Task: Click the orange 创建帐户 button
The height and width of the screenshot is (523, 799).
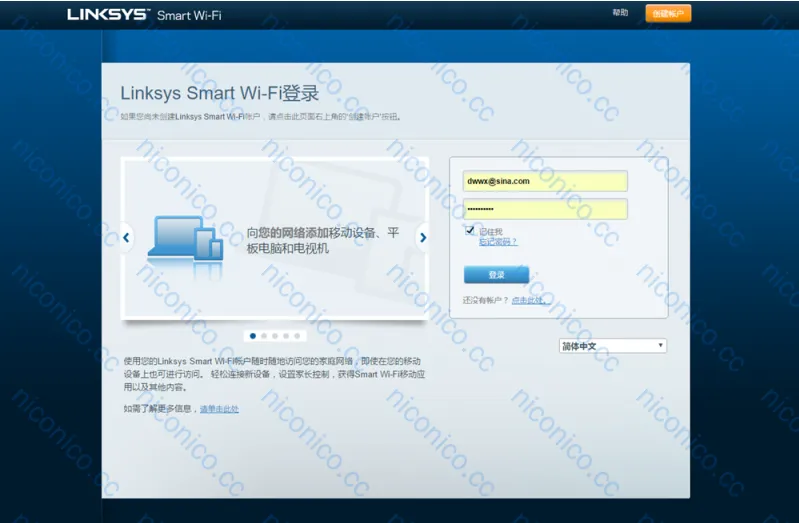Action: pyautogui.click(x=668, y=13)
